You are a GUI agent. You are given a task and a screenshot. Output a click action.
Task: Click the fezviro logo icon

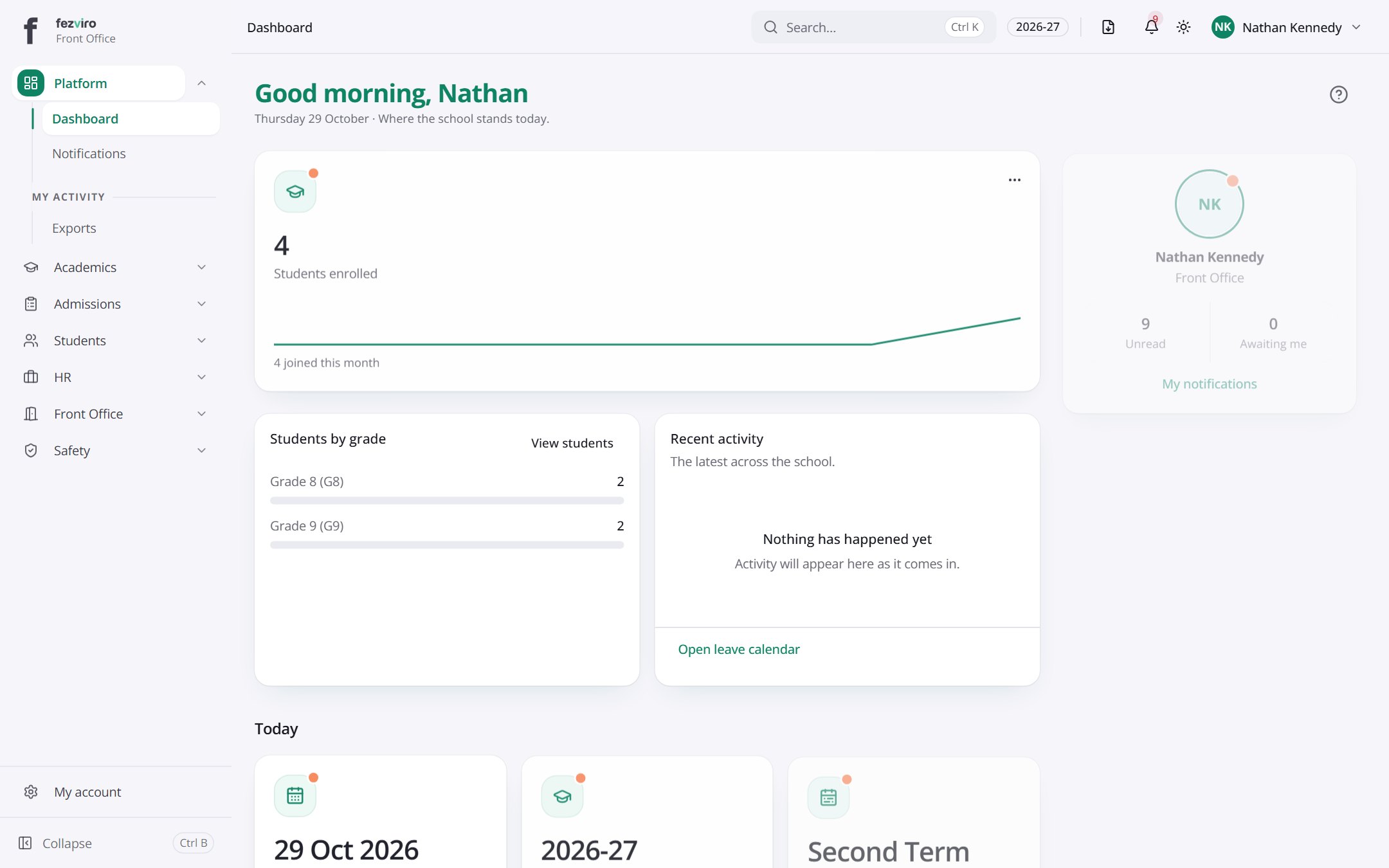30,30
